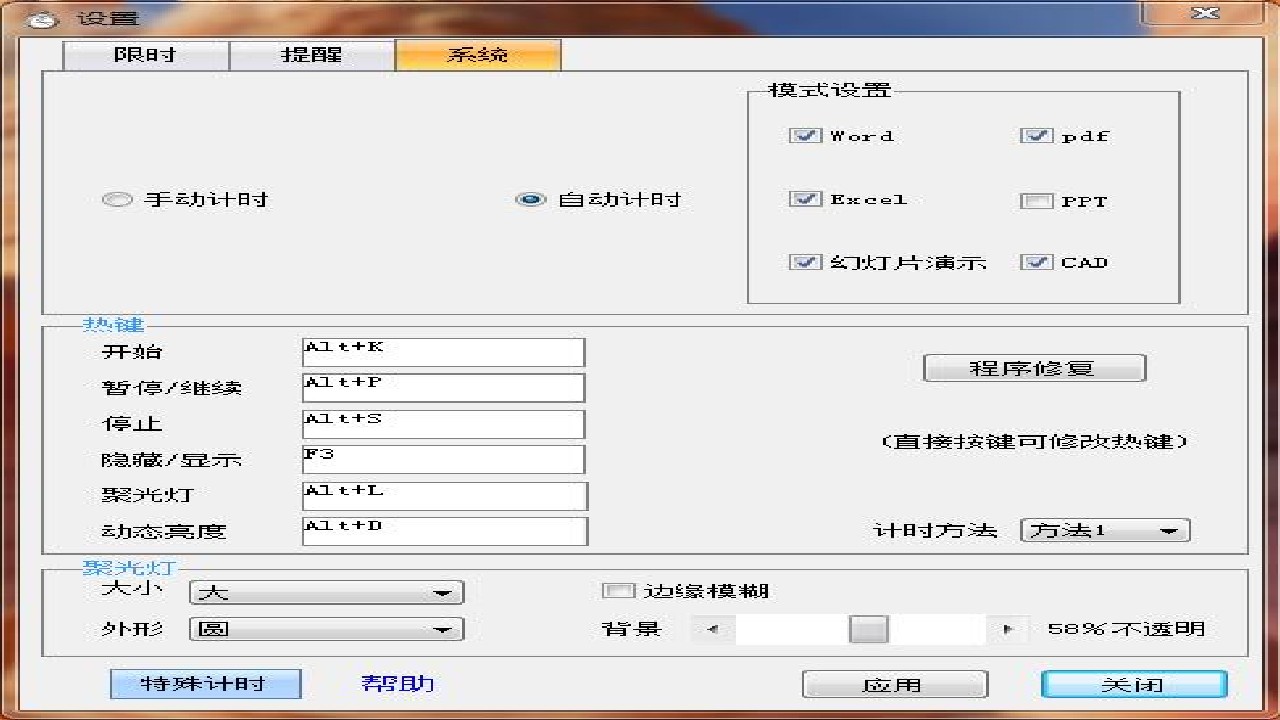Uncheck the Word mode checkbox
Screen dimensions: 1280x720
coord(805,135)
